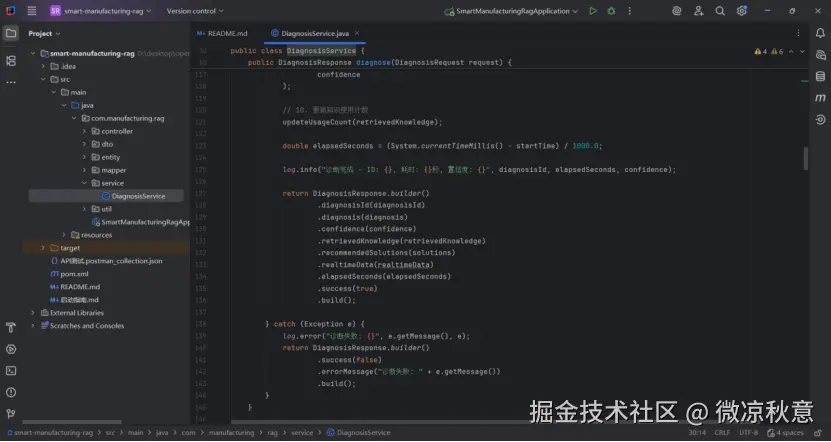Viewport: 831px width, 442px height.
Task: Expand the resources folder
Action: (x=64, y=235)
